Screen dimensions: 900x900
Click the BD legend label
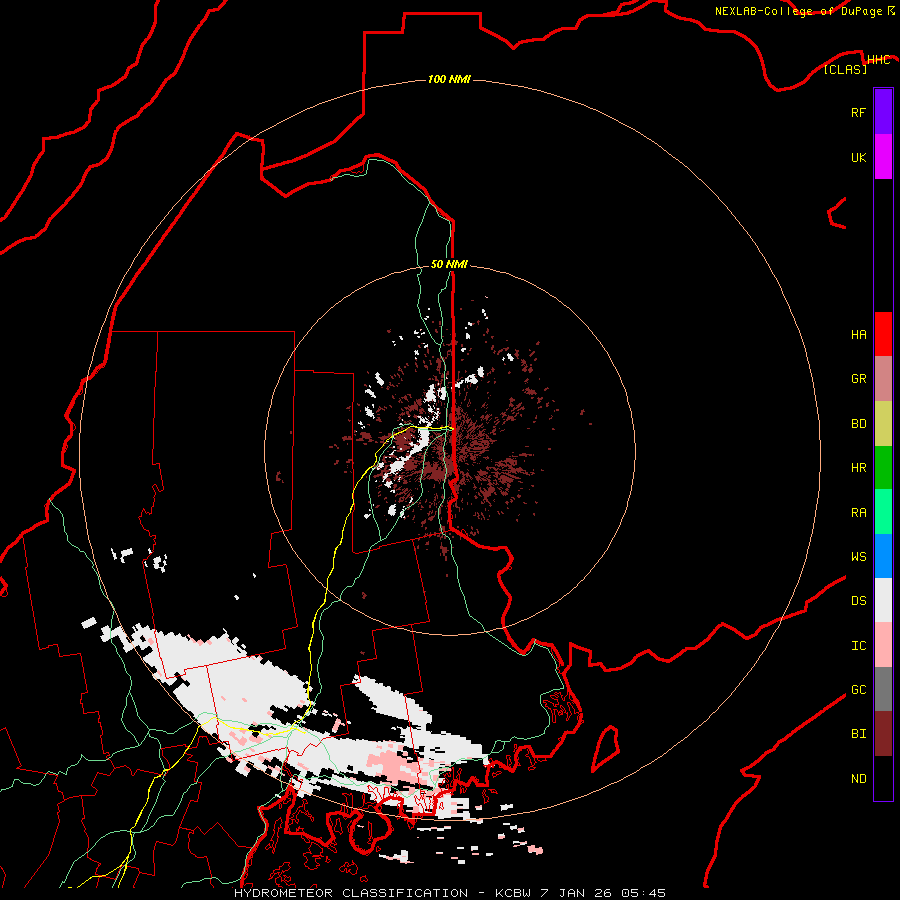pos(858,424)
